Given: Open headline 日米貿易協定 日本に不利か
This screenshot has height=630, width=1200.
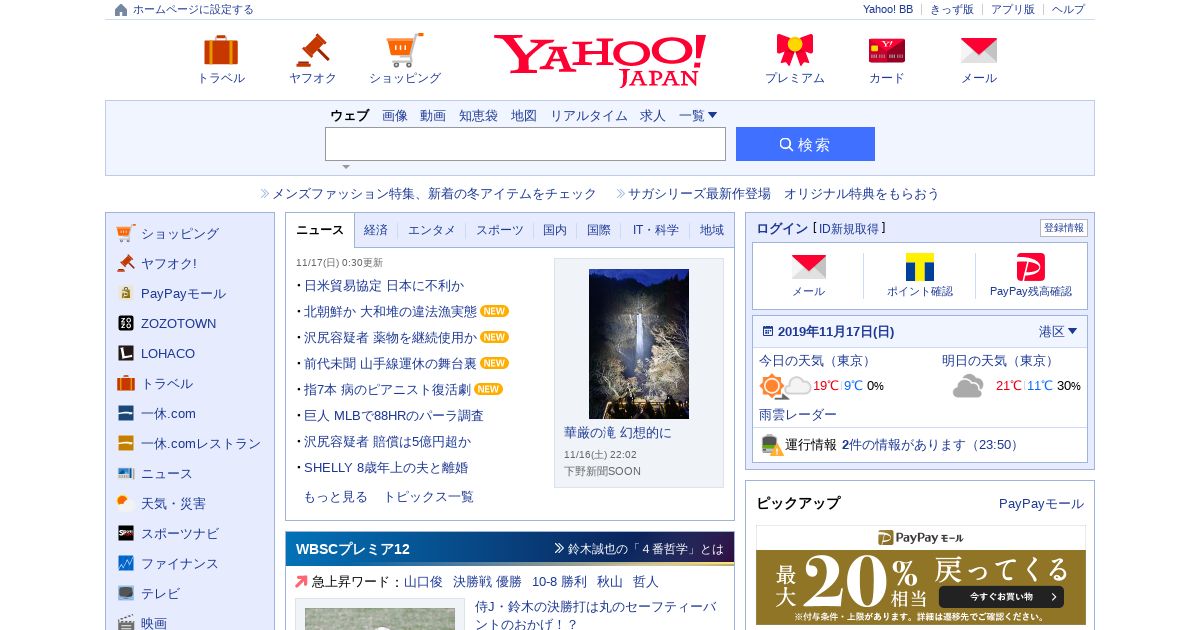Looking at the screenshot, I should pyautogui.click(x=384, y=285).
